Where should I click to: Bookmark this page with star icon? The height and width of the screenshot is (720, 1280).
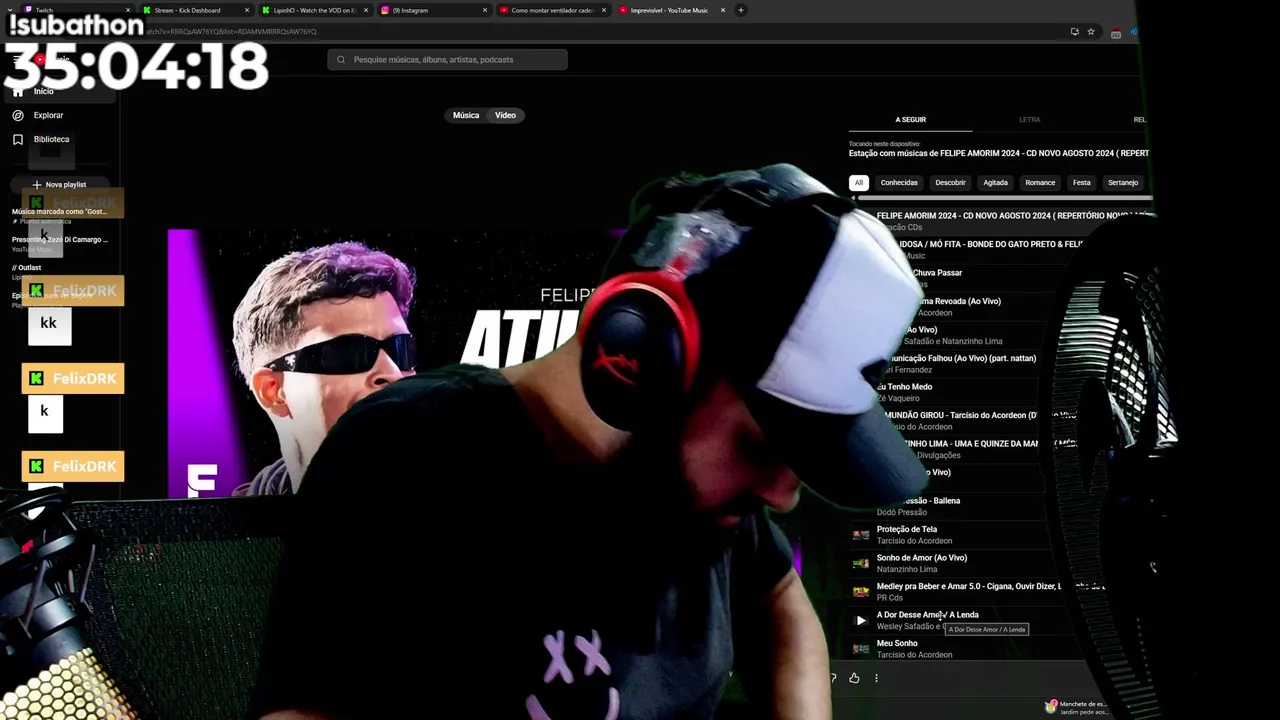point(1091,32)
